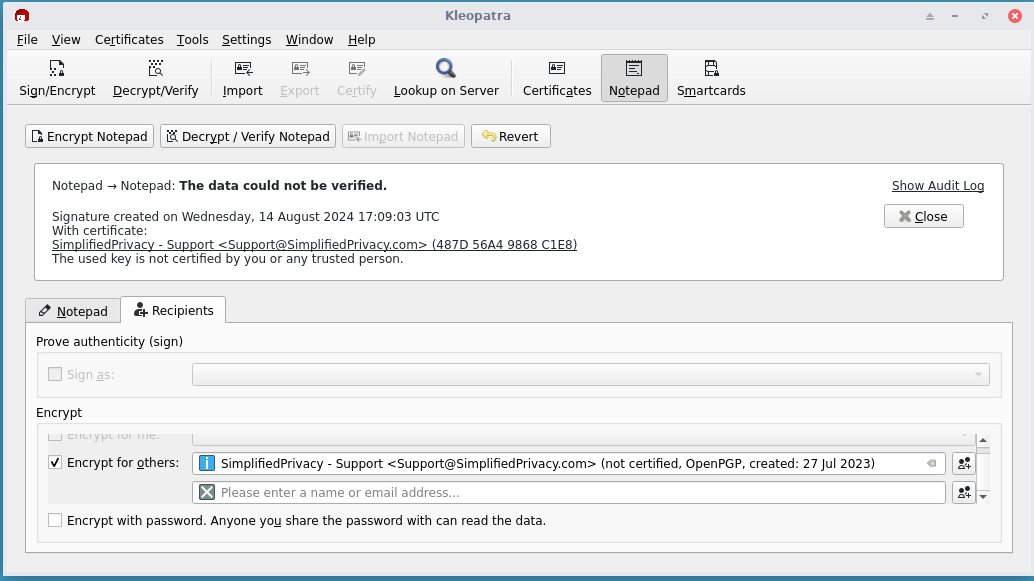Select the Notepad toolbar button

(x=634, y=78)
